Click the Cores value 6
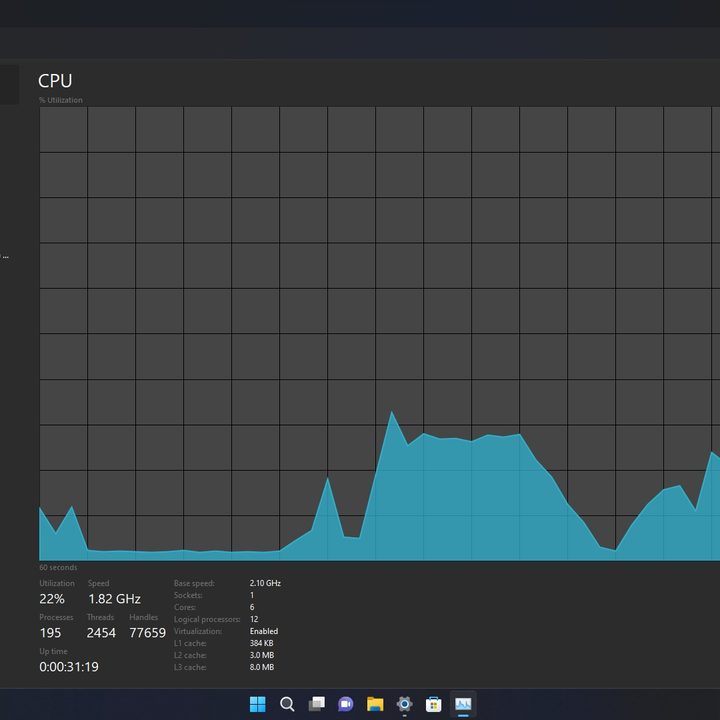Viewport: 720px width, 720px height. click(252, 607)
